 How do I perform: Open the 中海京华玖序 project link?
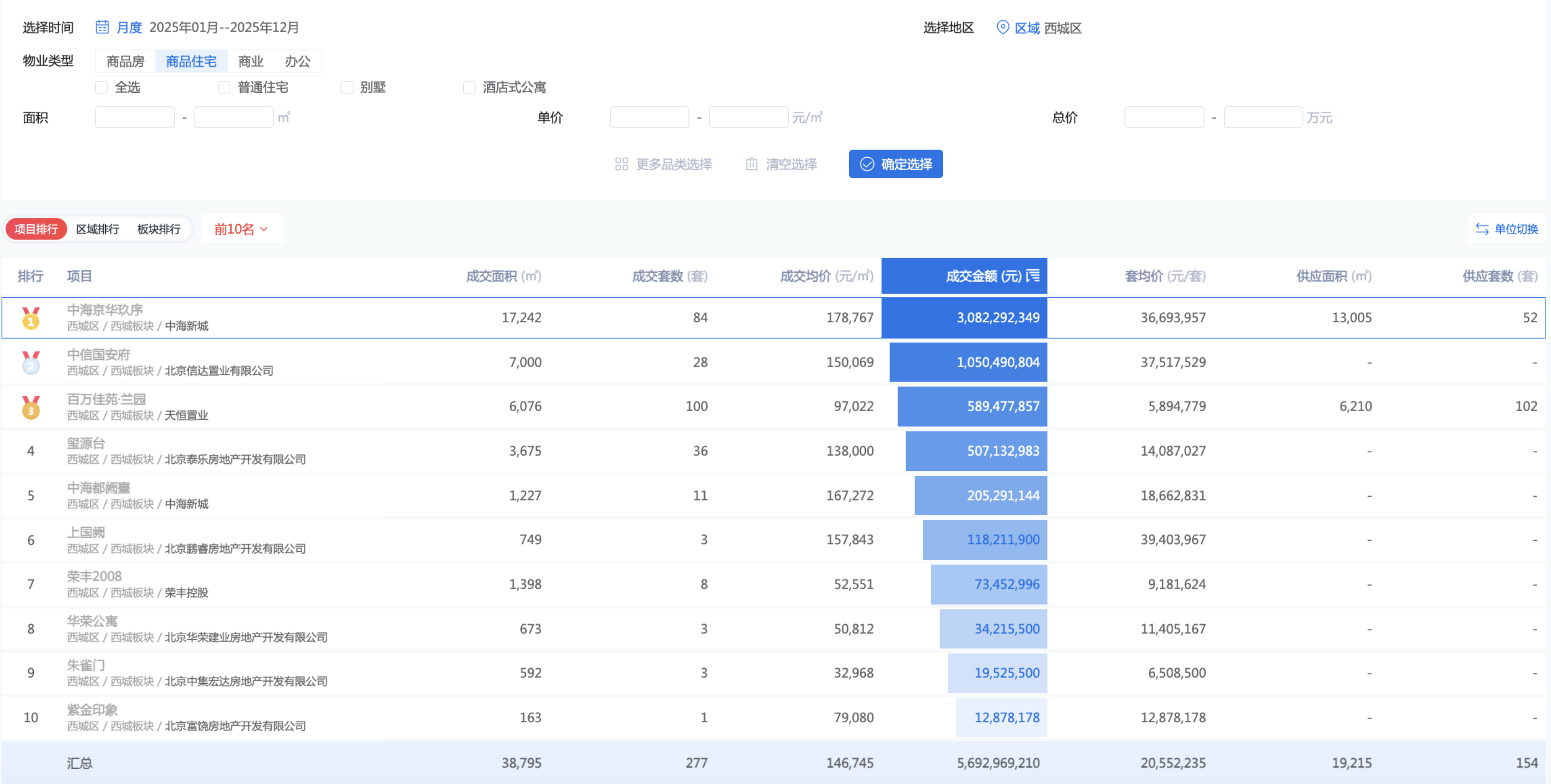[x=105, y=309]
